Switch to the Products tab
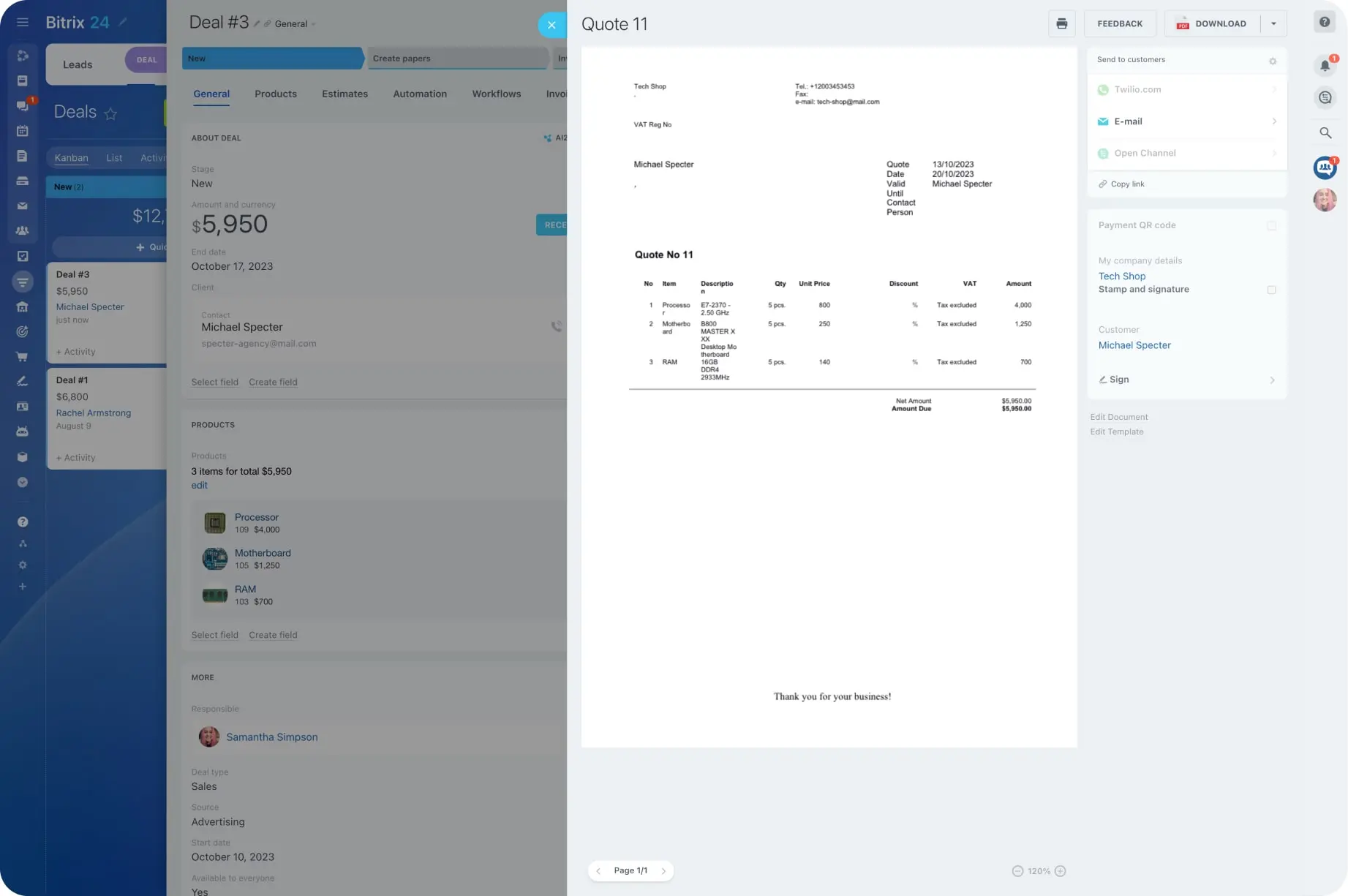Viewport: 1348px width, 896px height. 276,94
